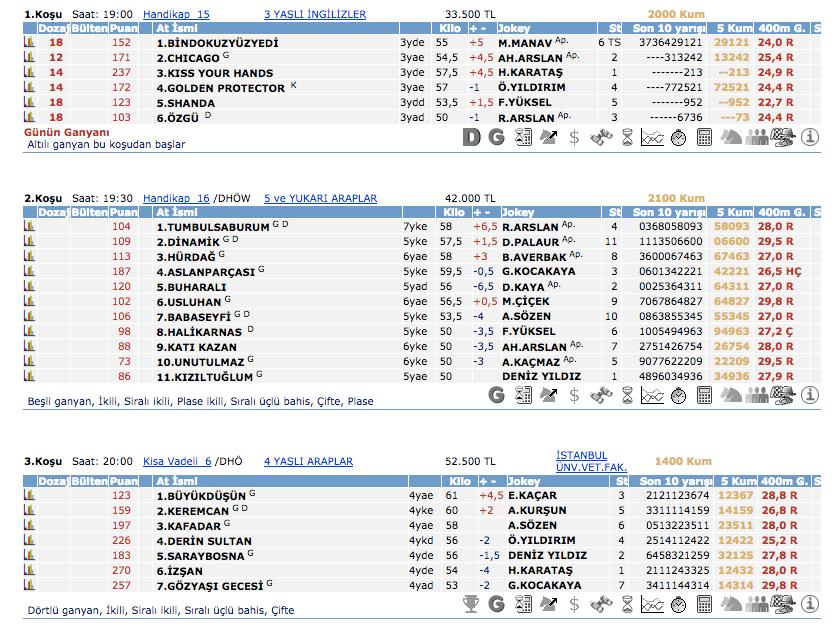Image resolution: width=838 pixels, height=638 pixels.
Task: Click the hourglass icon in race 2
Action: [x=627, y=394]
